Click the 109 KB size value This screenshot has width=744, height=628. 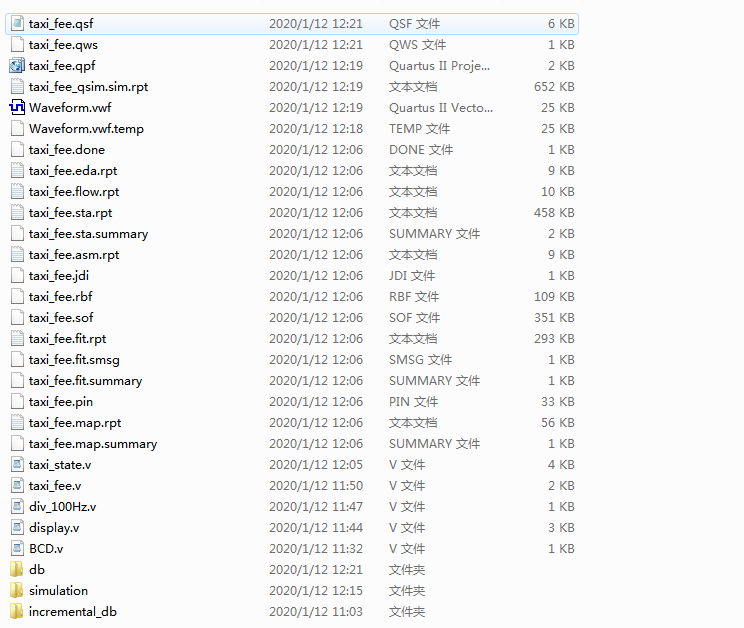(554, 296)
